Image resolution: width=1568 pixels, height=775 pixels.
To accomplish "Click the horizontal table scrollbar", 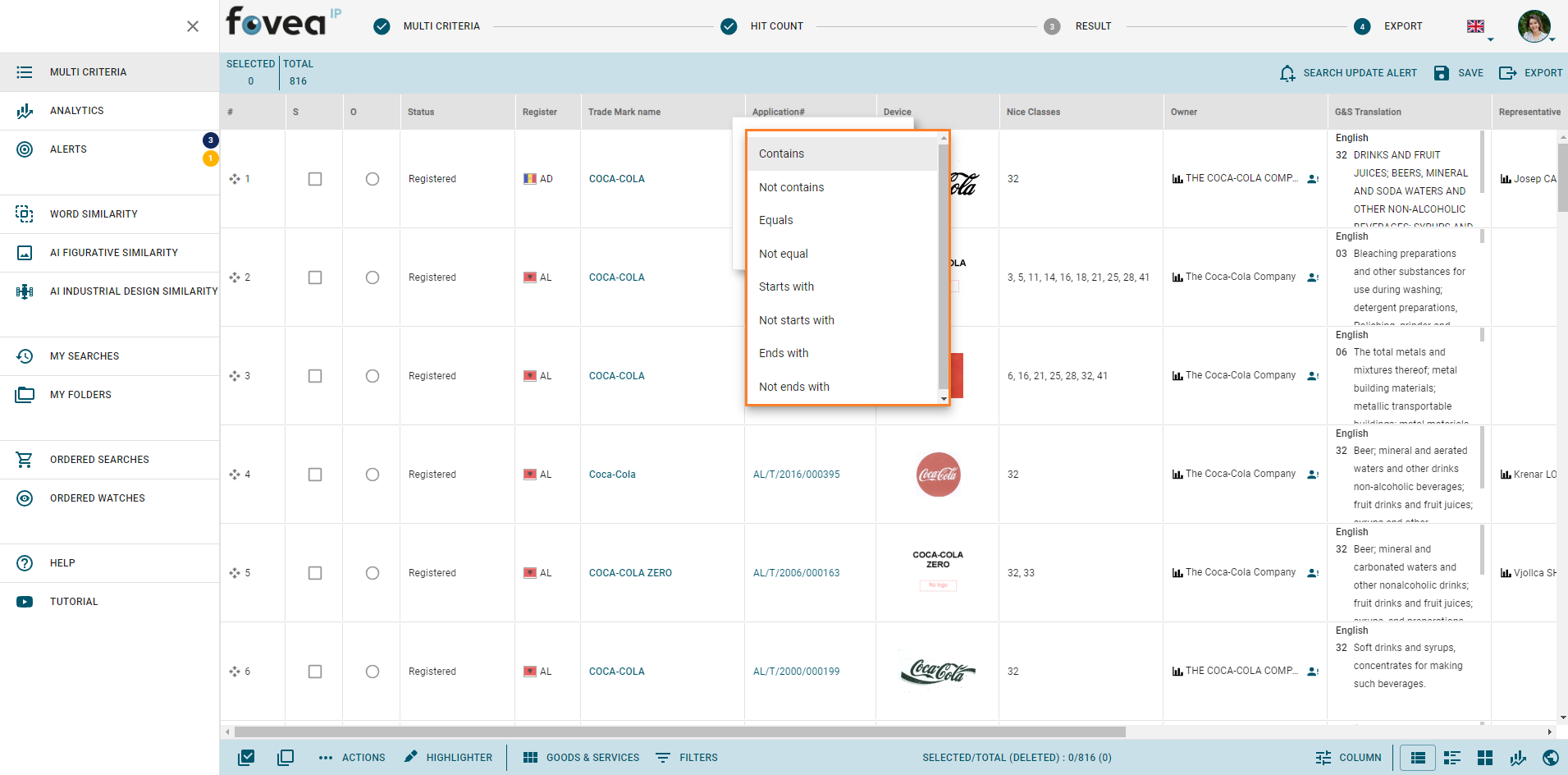I will coord(679,731).
